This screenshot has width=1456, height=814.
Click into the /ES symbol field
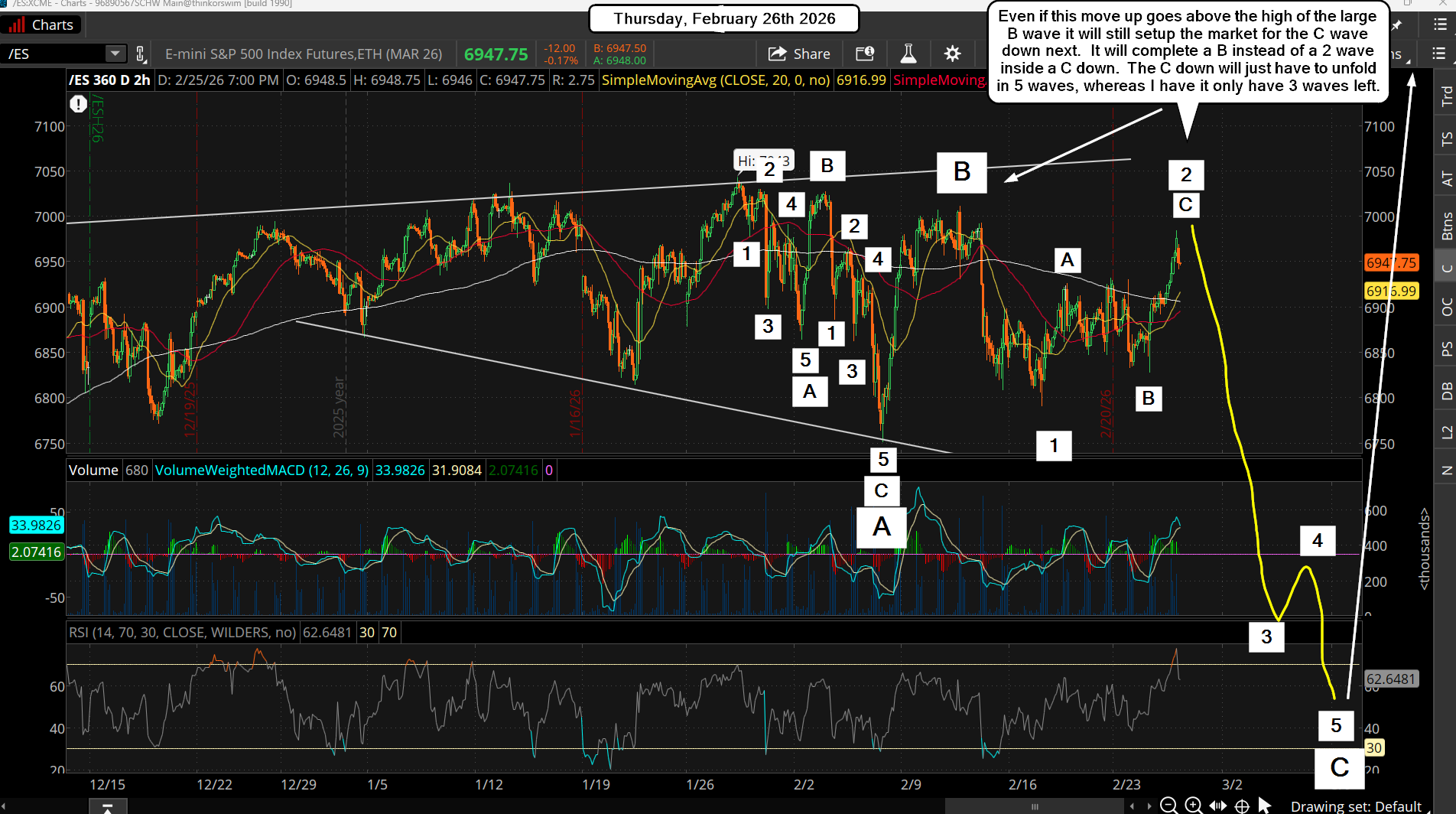point(54,54)
